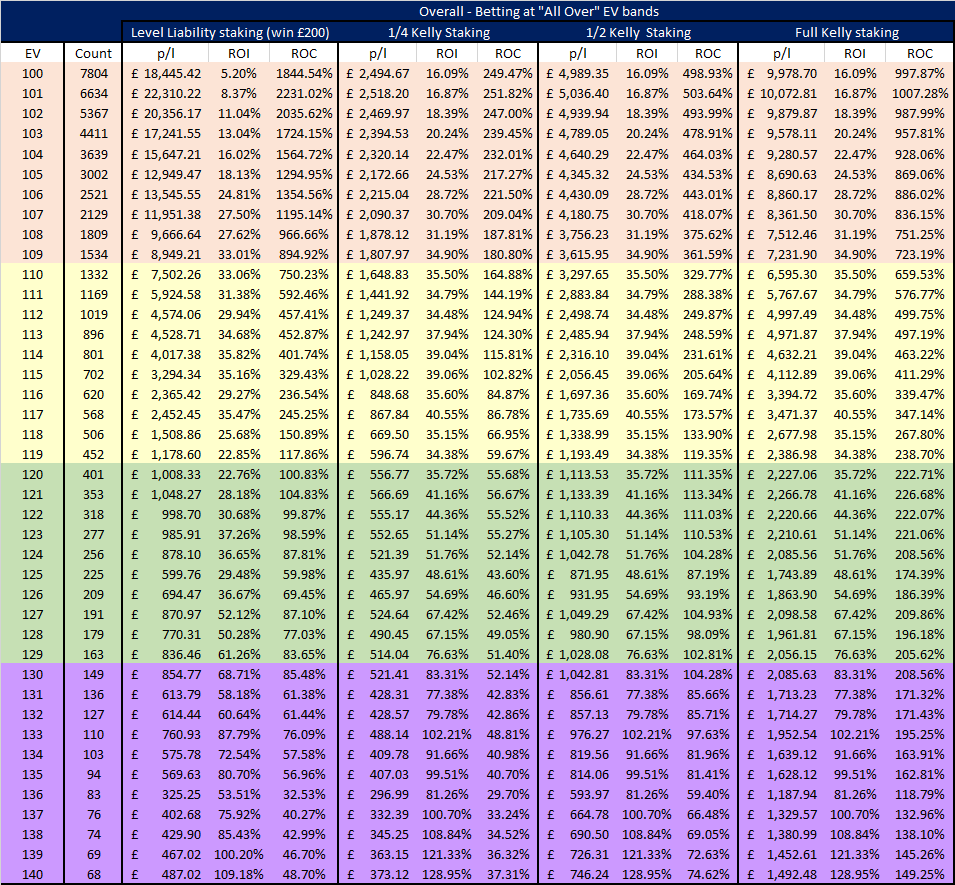Select the p/l value £20,356.17
955x885 pixels.
coord(166,114)
